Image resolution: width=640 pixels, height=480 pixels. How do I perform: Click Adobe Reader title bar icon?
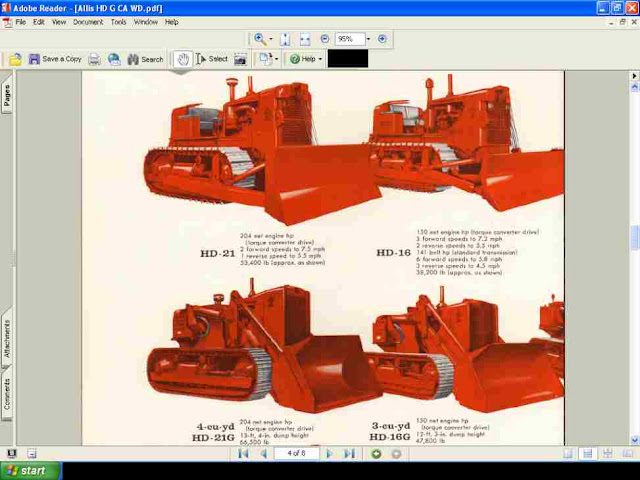point(6,8)
